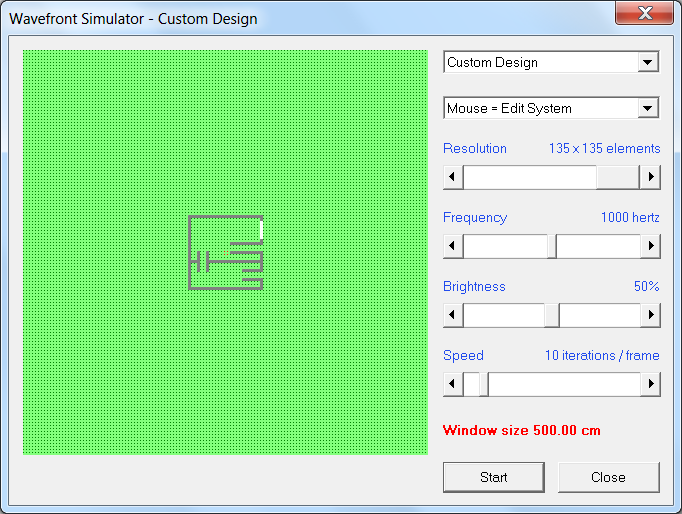The width and height of the screenshot is (682, 514).
Task: Decrease Brightness with the left arrow
Action: tap(453, 314)
